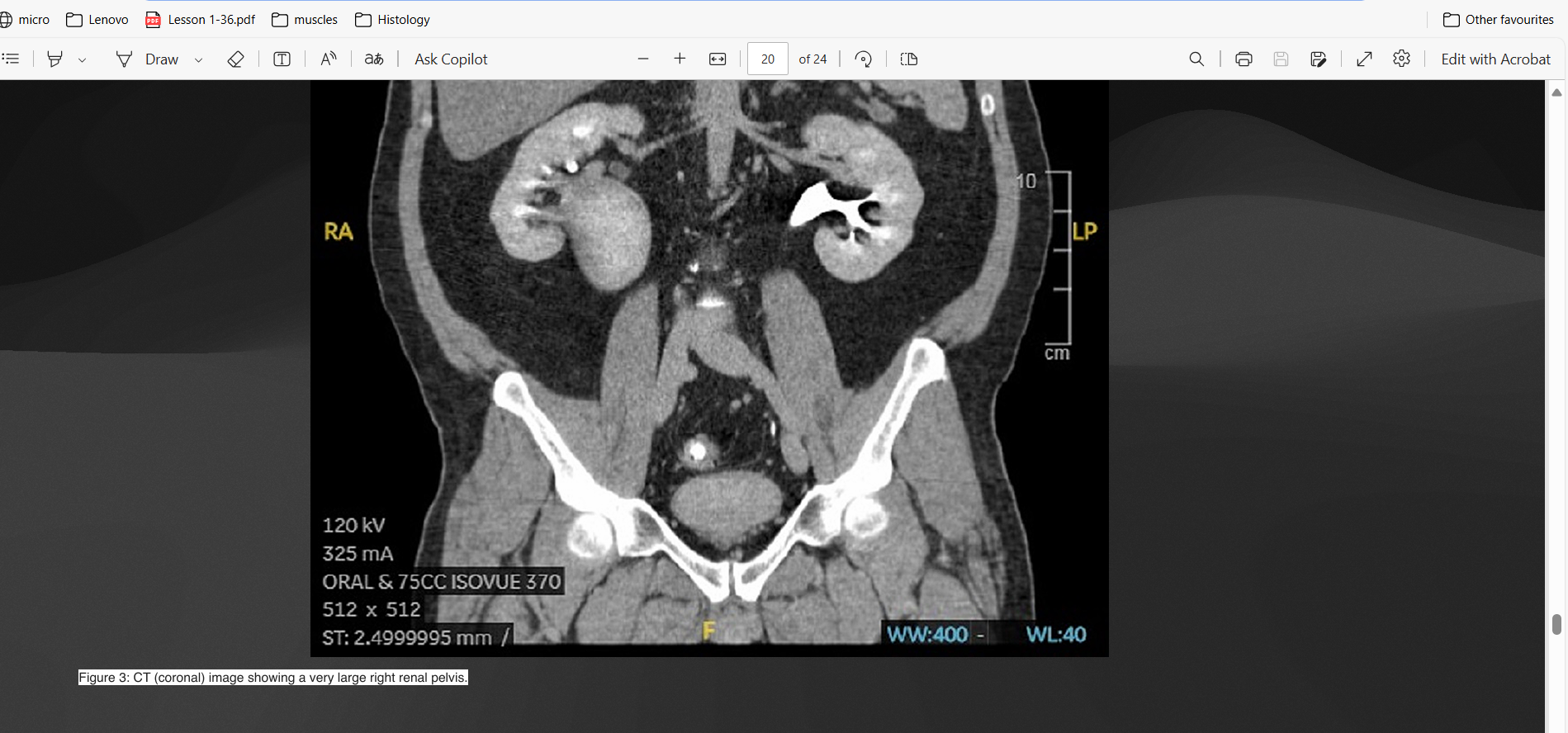Click the "cm" scale label
Image resolution: width=1568 pixels, height=733 pixels.
coord(1057,353)
